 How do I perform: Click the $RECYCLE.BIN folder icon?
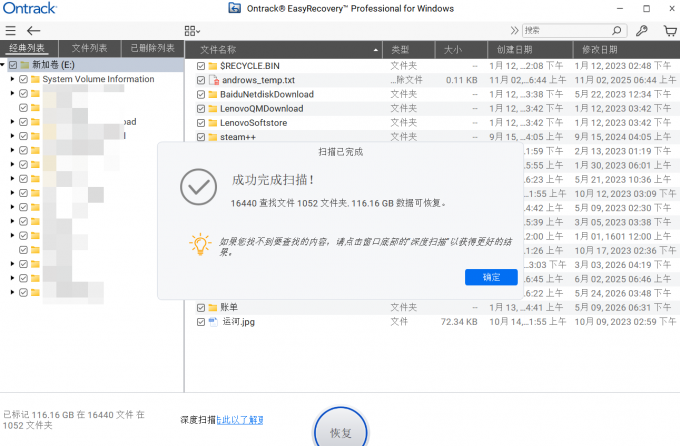coord(212,66)
